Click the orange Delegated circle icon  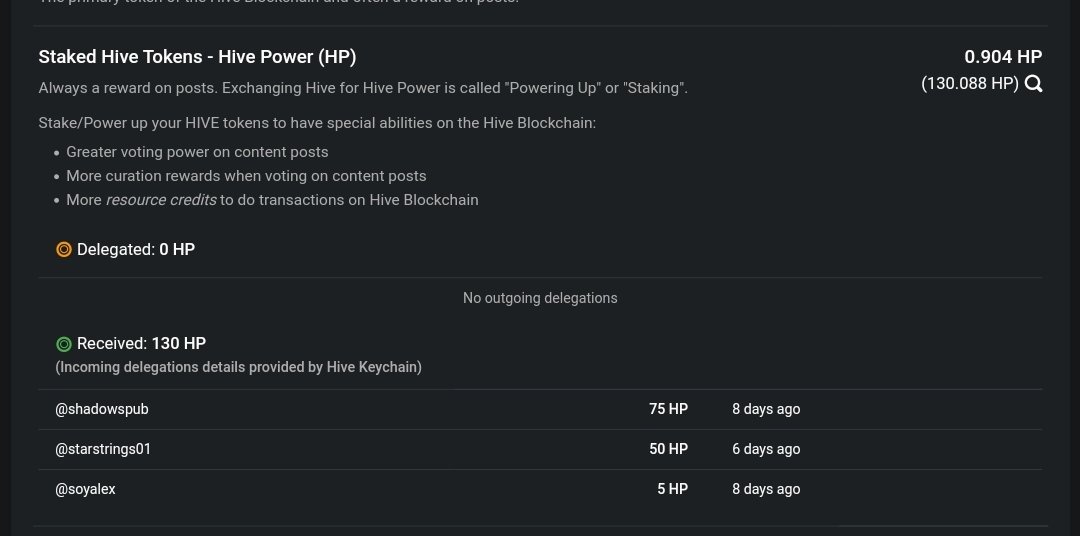tap(63, 249)
